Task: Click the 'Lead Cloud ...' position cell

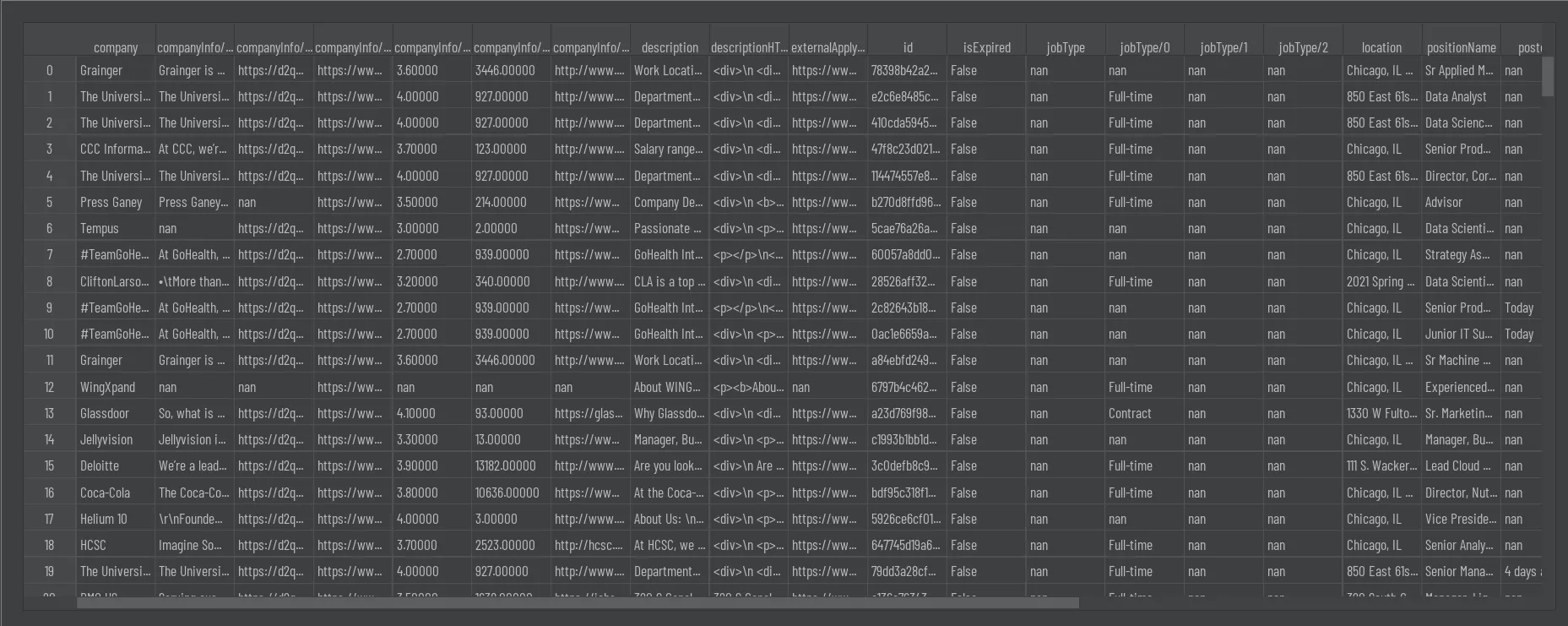Action: 1462,465
